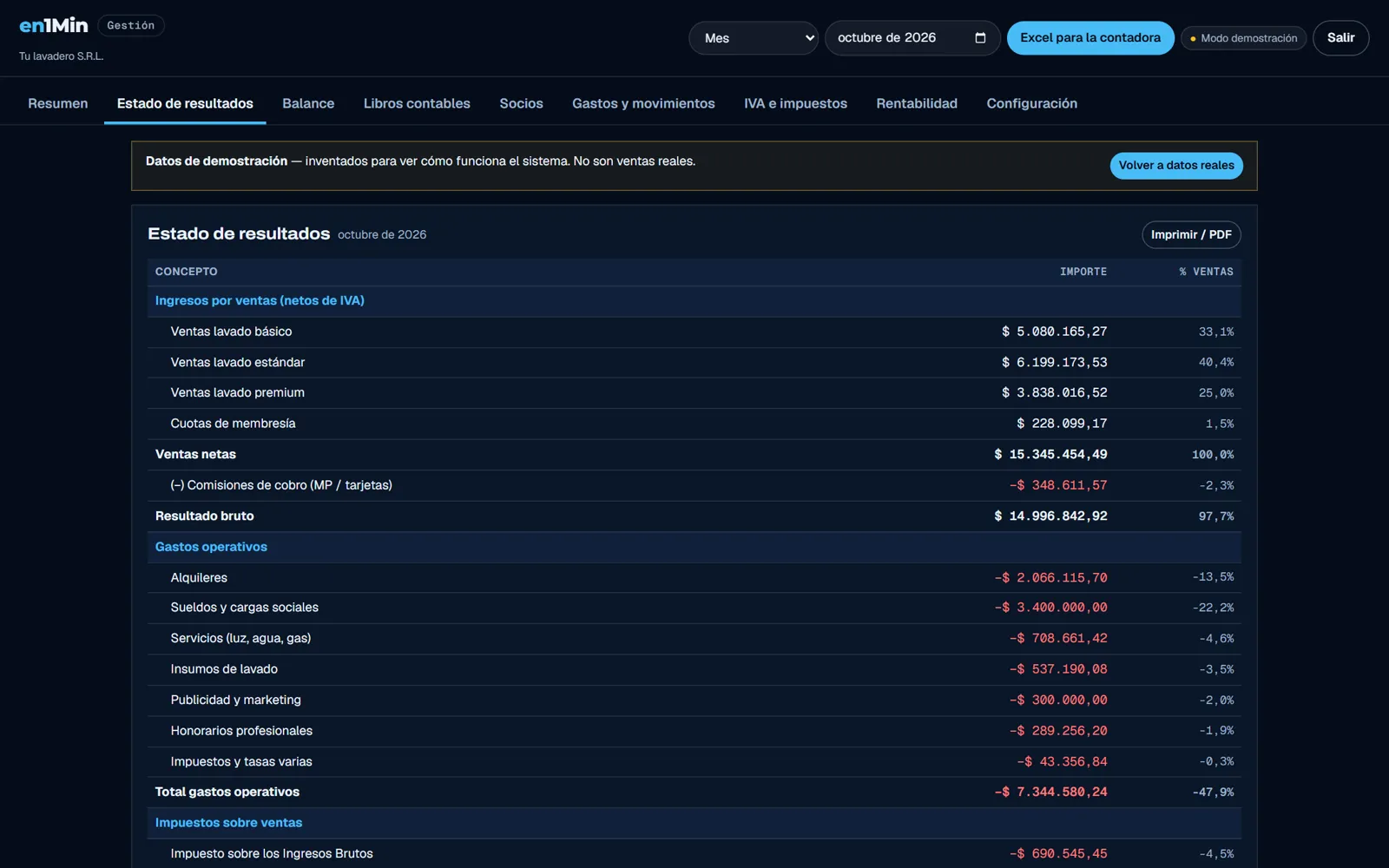The image size is (1389, 868).
Task: Click the Cuotas de membresía row label
Action: click(233, 424)
